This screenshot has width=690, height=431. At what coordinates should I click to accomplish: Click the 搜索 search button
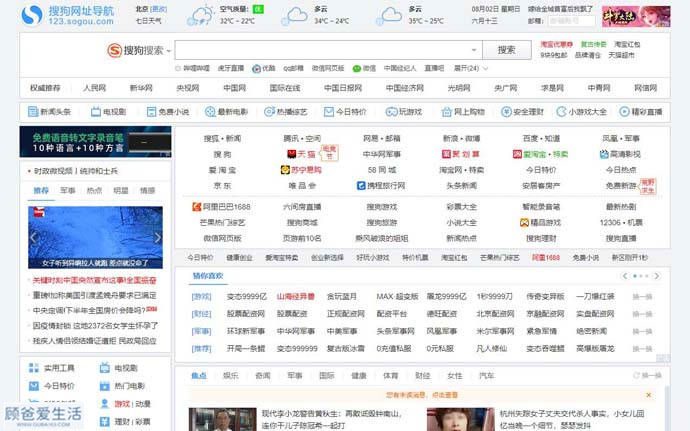506,50
